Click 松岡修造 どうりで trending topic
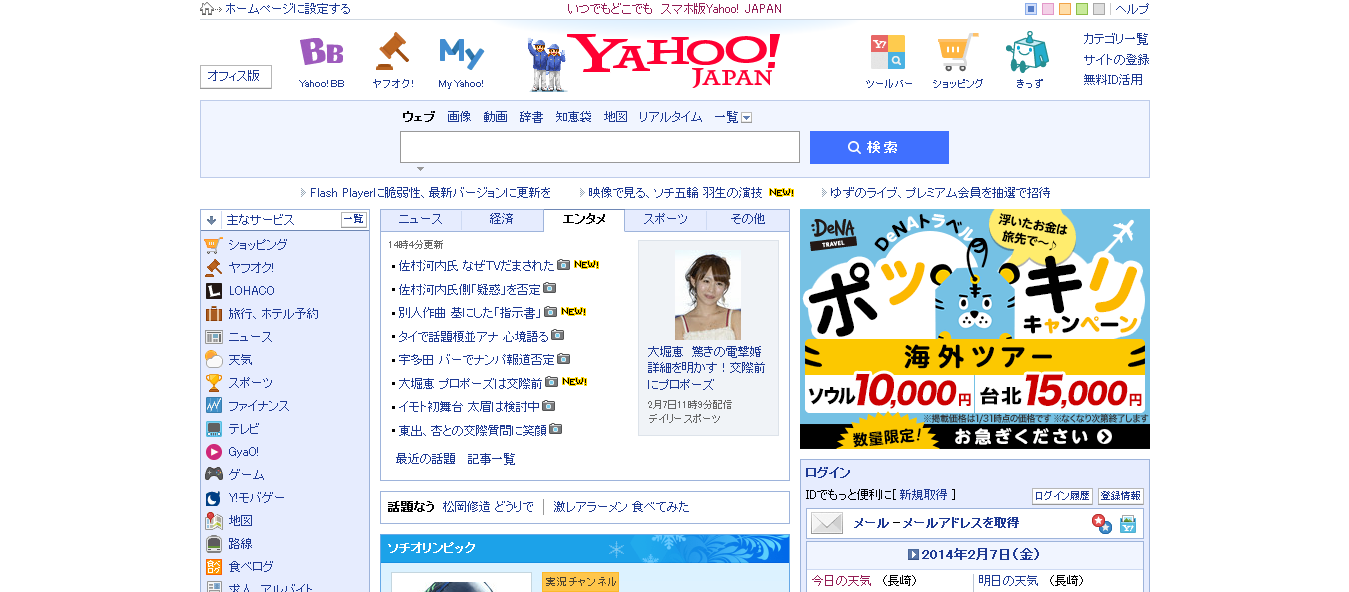The height and width of the screenshot is (592, 1349). pos(488,507)
